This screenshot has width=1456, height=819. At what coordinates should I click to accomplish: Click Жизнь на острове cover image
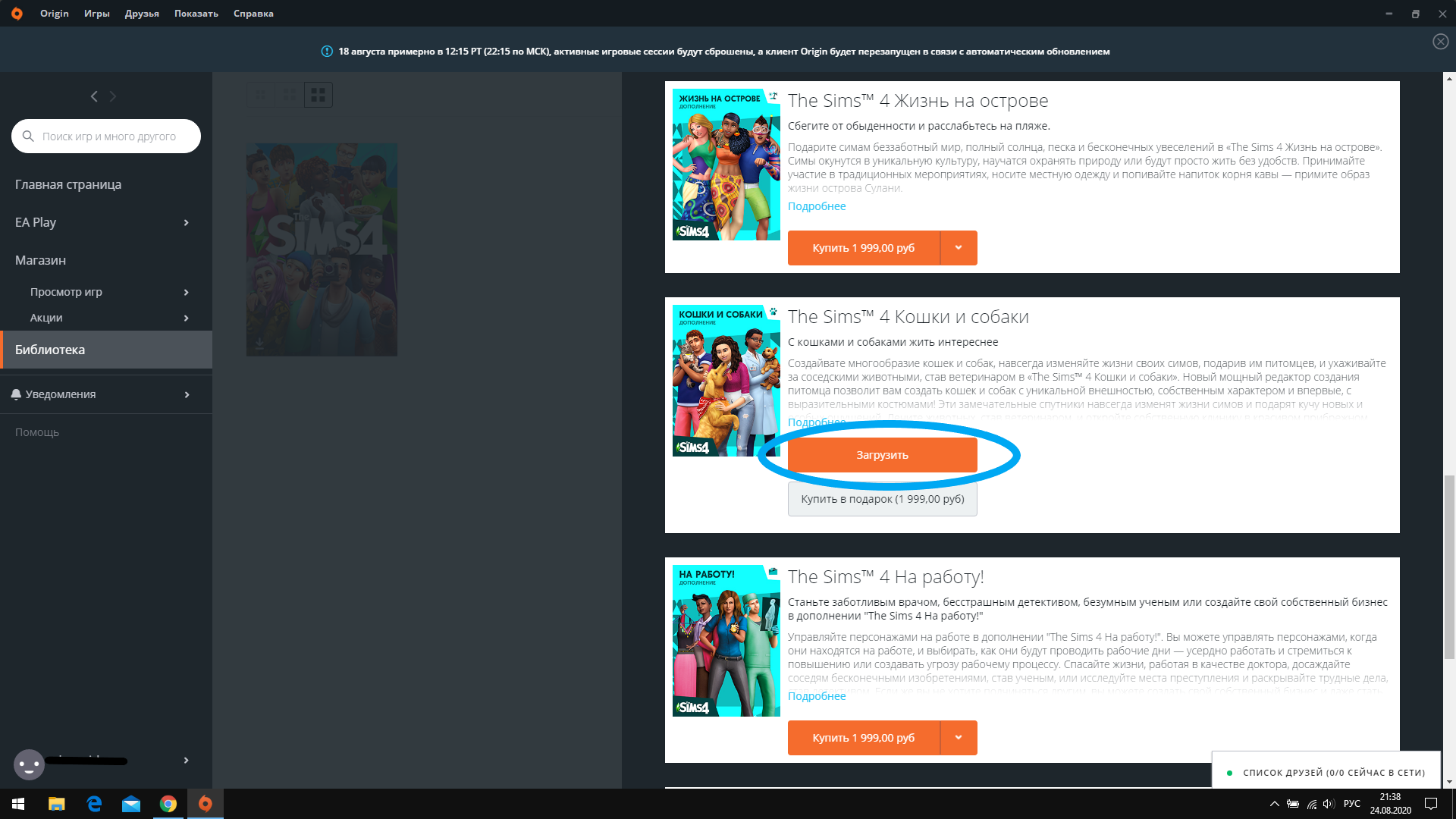[x=726, y=165]
